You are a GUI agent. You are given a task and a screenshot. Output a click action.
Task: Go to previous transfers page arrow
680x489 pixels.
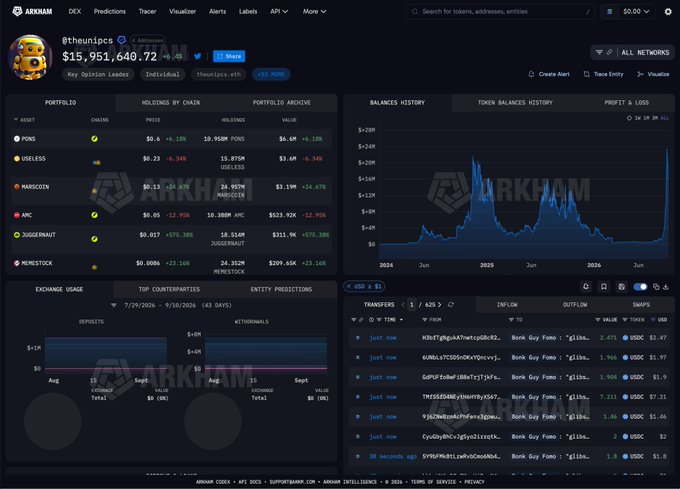click(403, 305)
